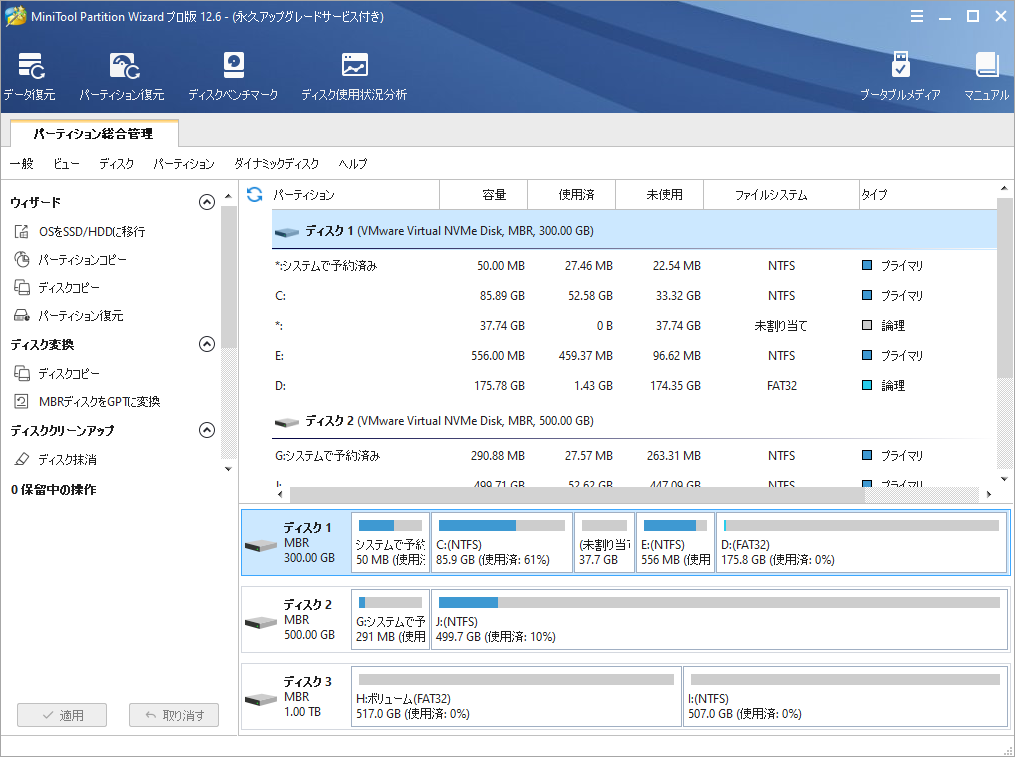1015x757 pixels.
Task: Select the ディスク 3 drive icon in the disk map
Action: (261, 699)
